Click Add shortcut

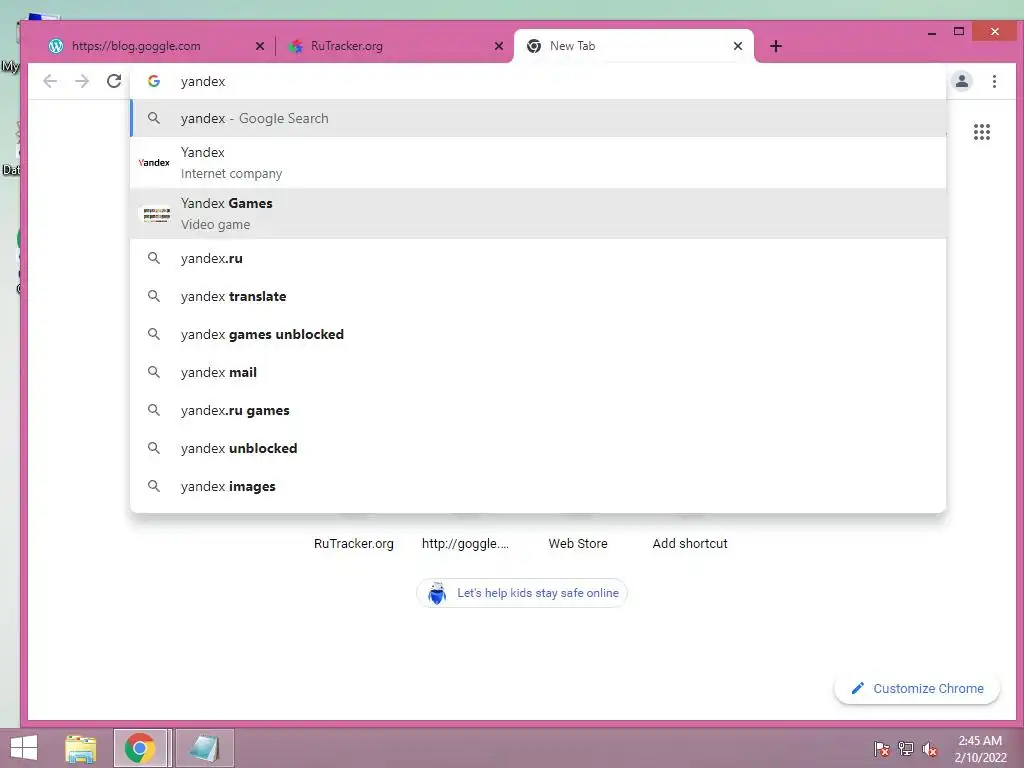(x=690, y=543)
